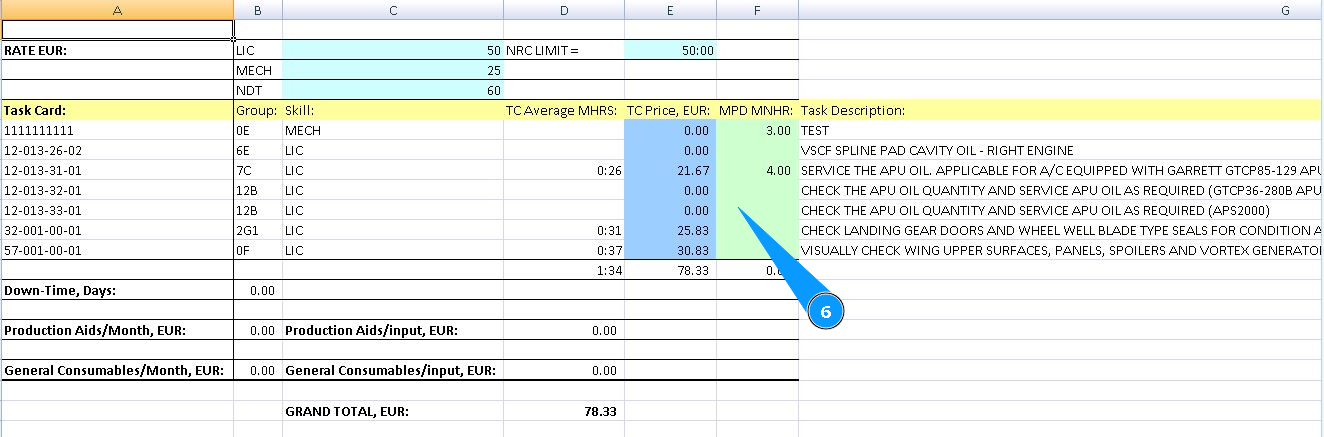
Task: Select the NRC limit value 50:00
Action: (670, 50)
